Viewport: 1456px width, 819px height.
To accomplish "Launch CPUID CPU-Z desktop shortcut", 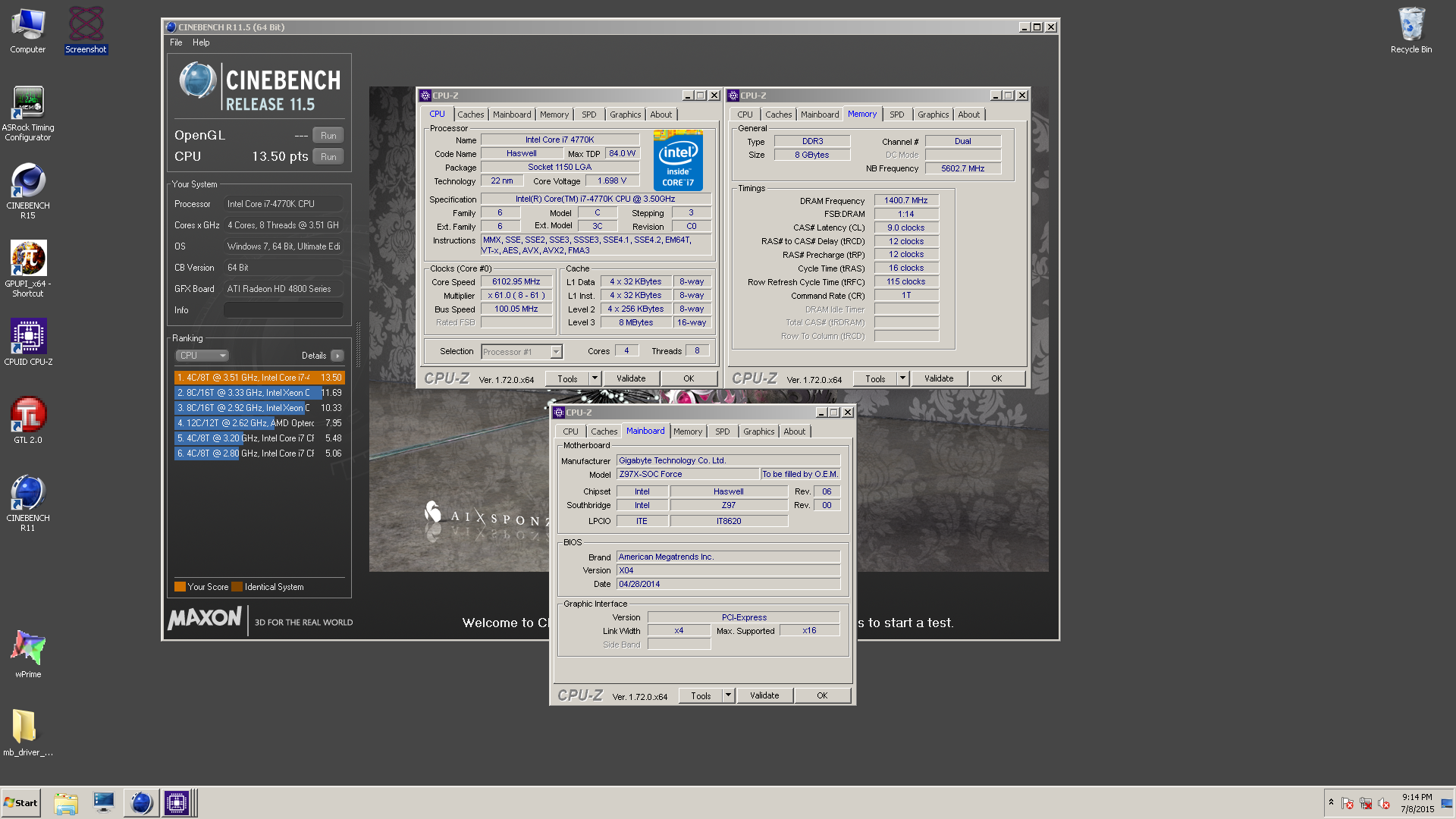I will click(28, 343).
